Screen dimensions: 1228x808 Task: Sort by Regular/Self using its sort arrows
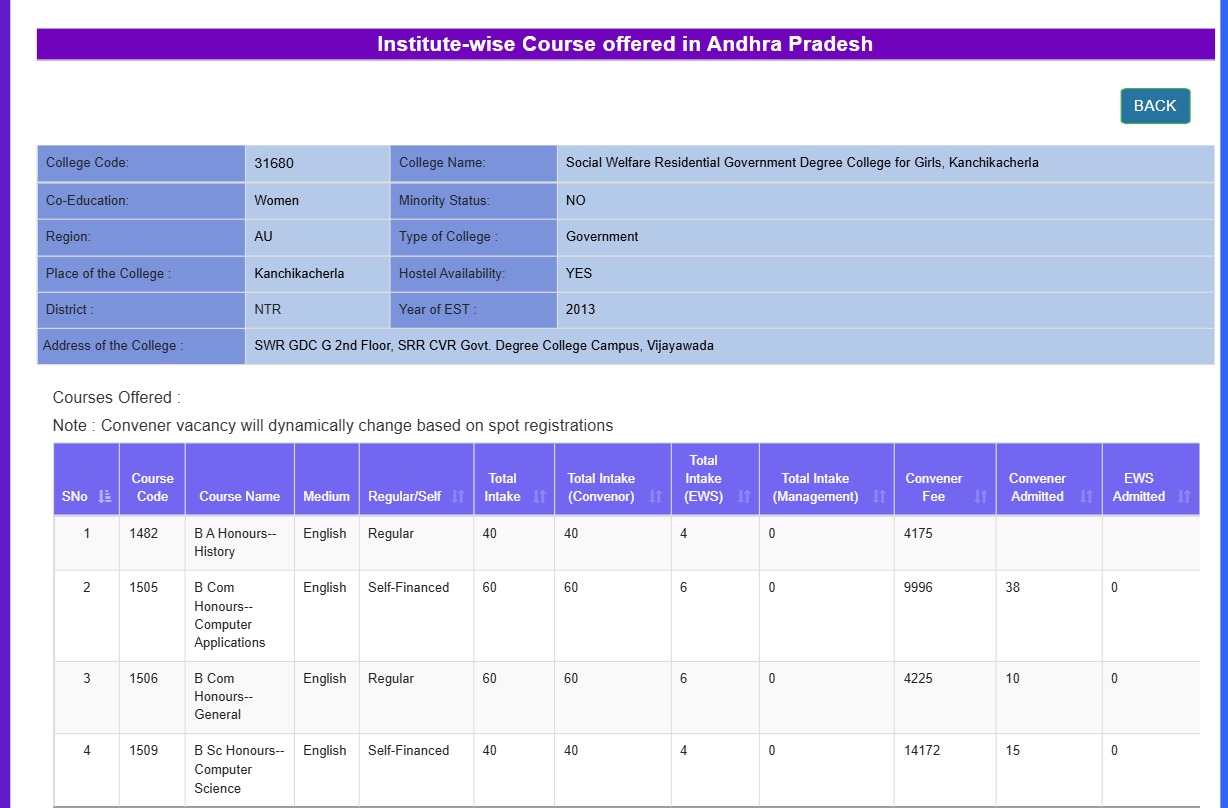coord(458,497)
